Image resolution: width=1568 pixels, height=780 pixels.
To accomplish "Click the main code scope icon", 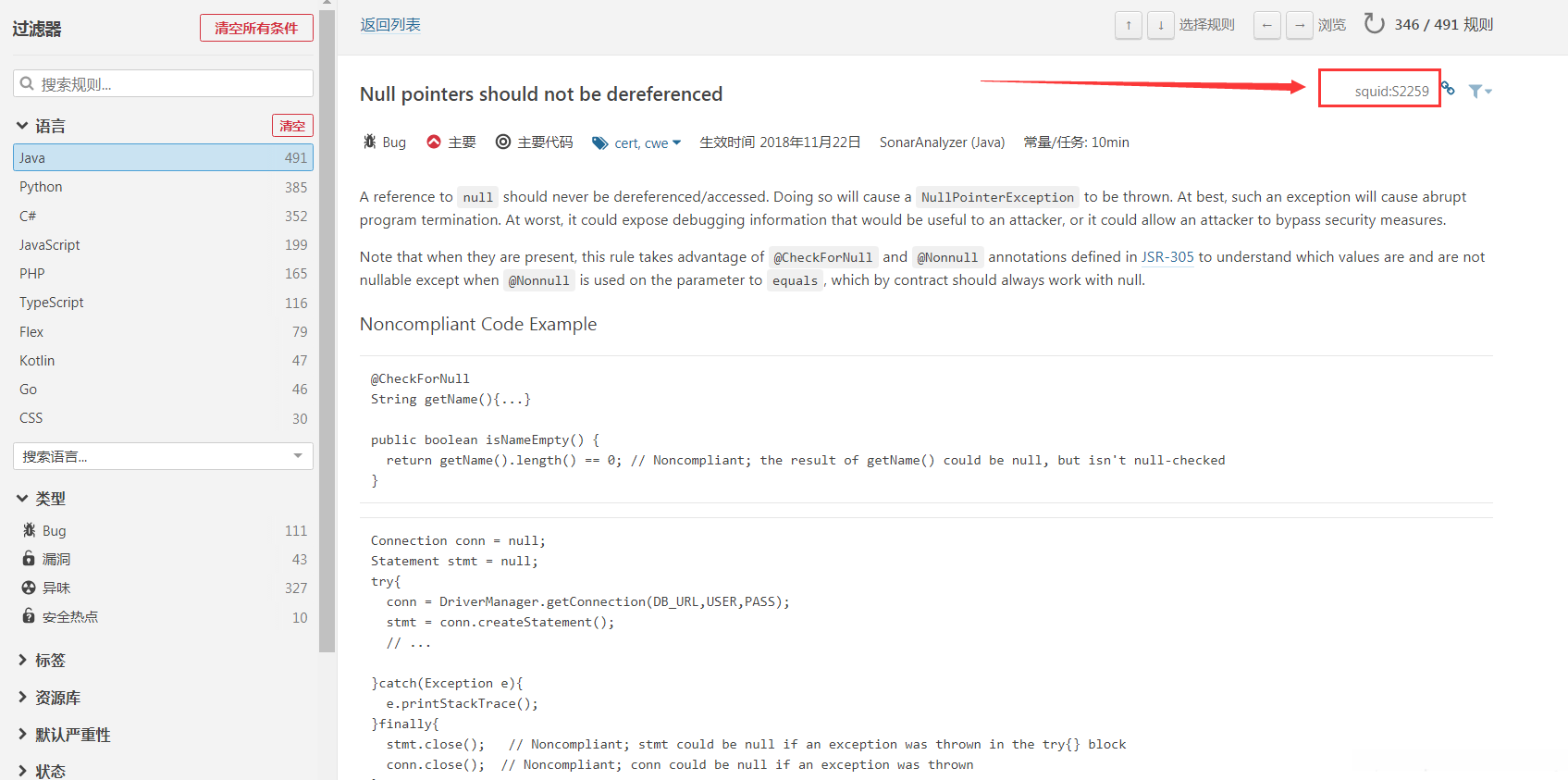I will tap(503, 142).
